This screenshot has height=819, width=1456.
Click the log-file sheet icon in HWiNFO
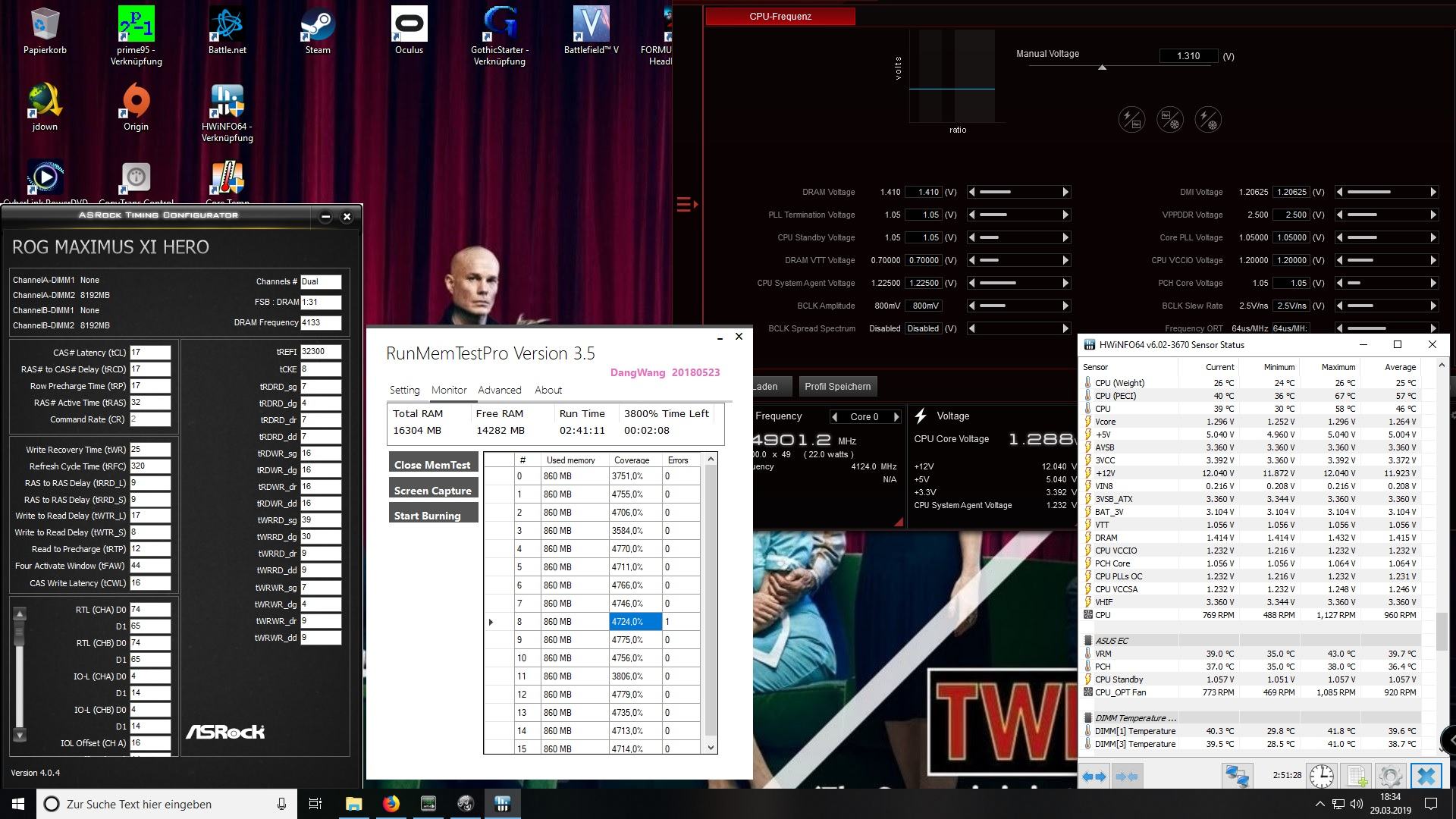point(1357,776)
